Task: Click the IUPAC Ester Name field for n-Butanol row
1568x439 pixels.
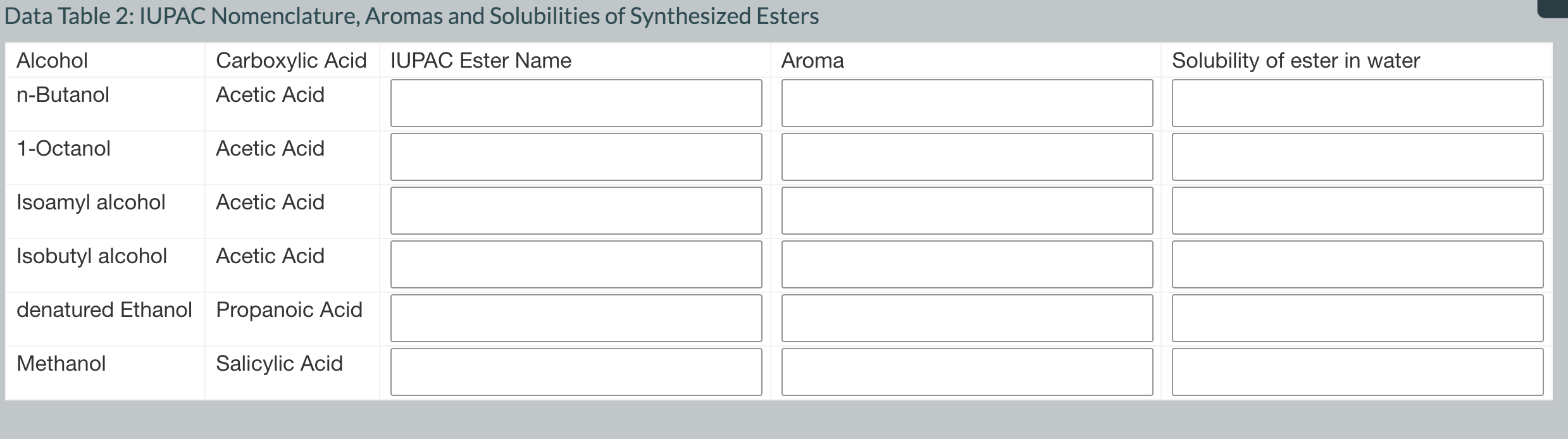Action: [x=576, y=103]
